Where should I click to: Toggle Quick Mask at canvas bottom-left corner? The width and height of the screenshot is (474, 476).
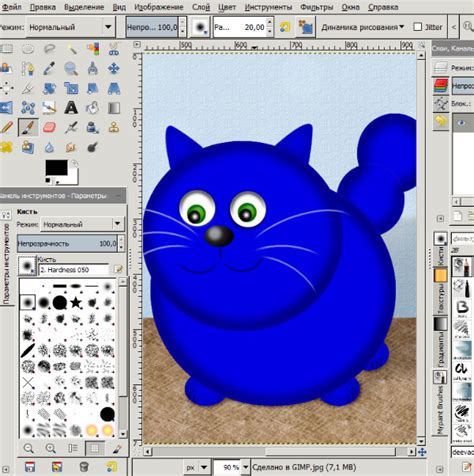pyautogui.click(x=137, y=452)
